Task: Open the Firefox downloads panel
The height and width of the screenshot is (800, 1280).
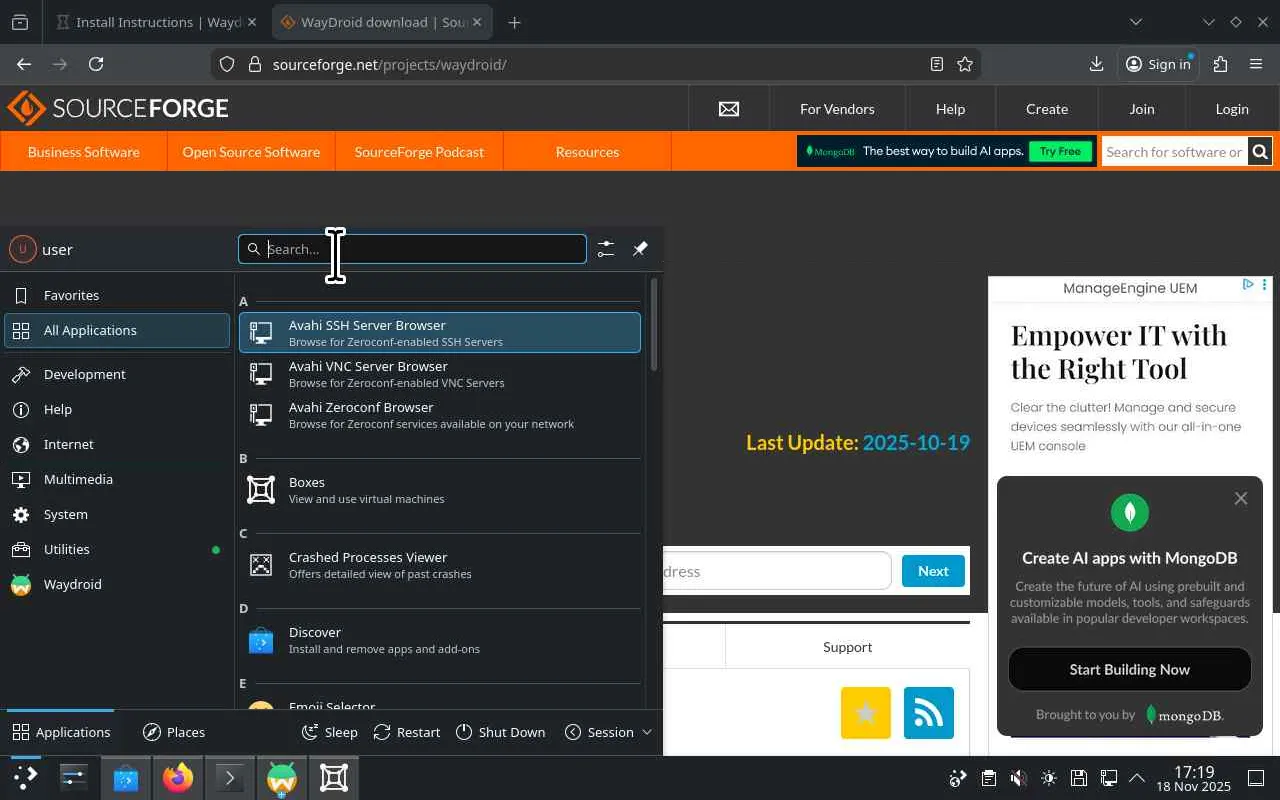Action: pyautogui.click(x=1096, y=64)
